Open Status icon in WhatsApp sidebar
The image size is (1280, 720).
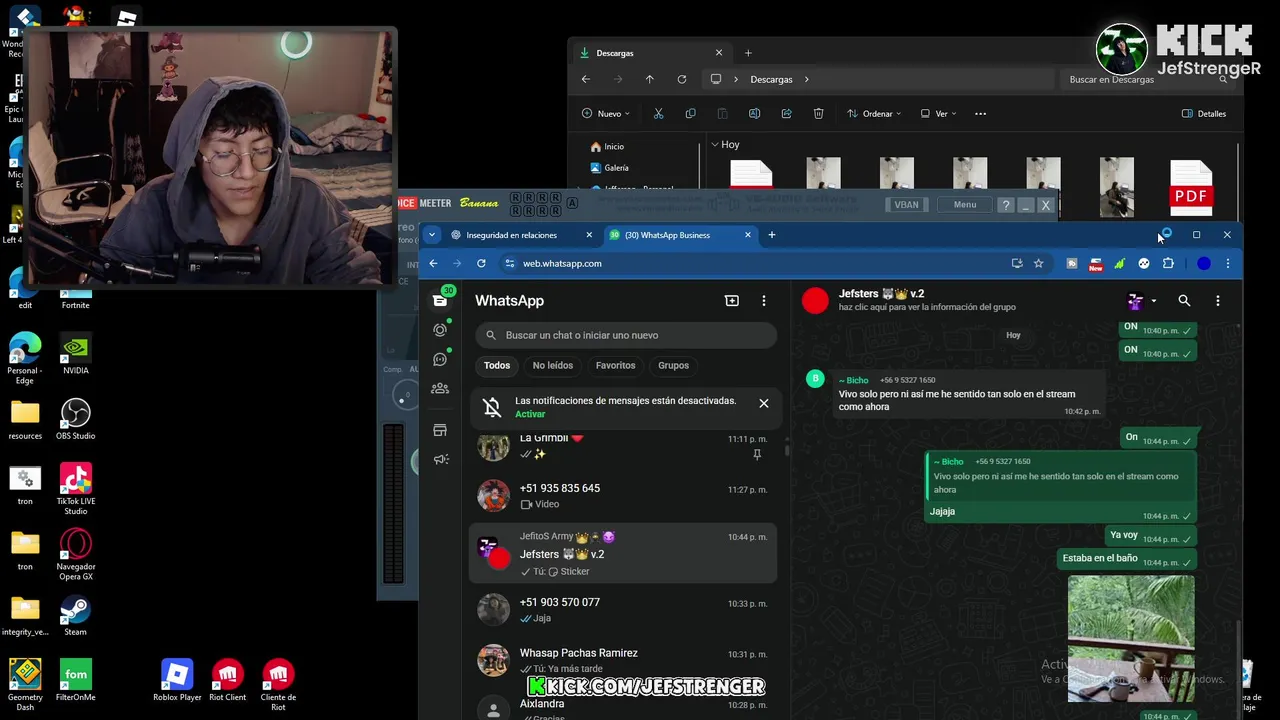pos(440,330)
